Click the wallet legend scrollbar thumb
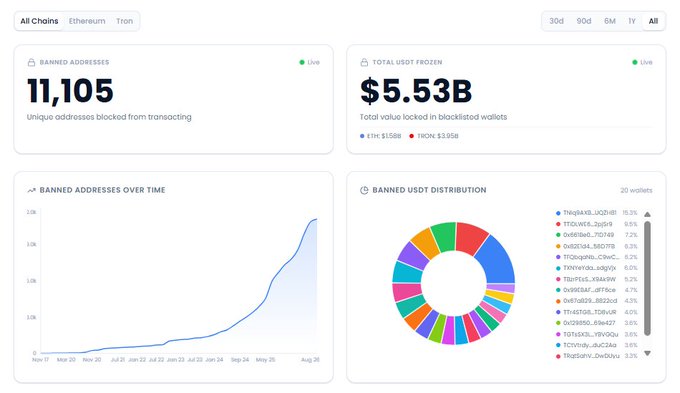680x393 pixels. click(x=647, y=278)
